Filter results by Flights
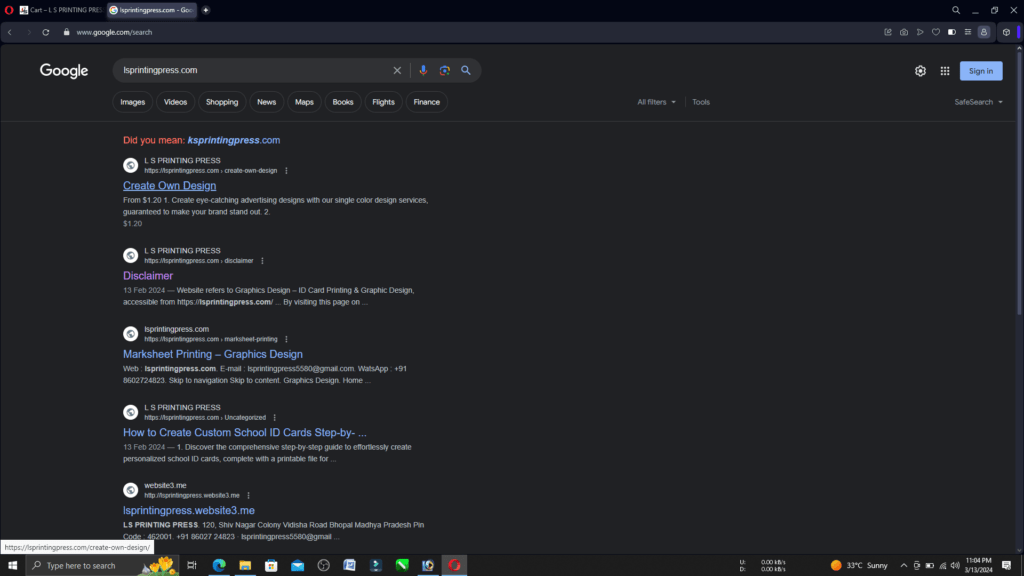 click(383, 102)
